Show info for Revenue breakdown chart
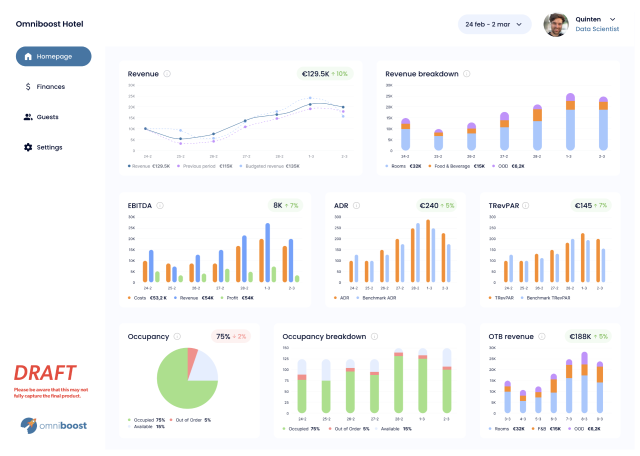Screen dimensions: 640x456 tap(468, 73)
